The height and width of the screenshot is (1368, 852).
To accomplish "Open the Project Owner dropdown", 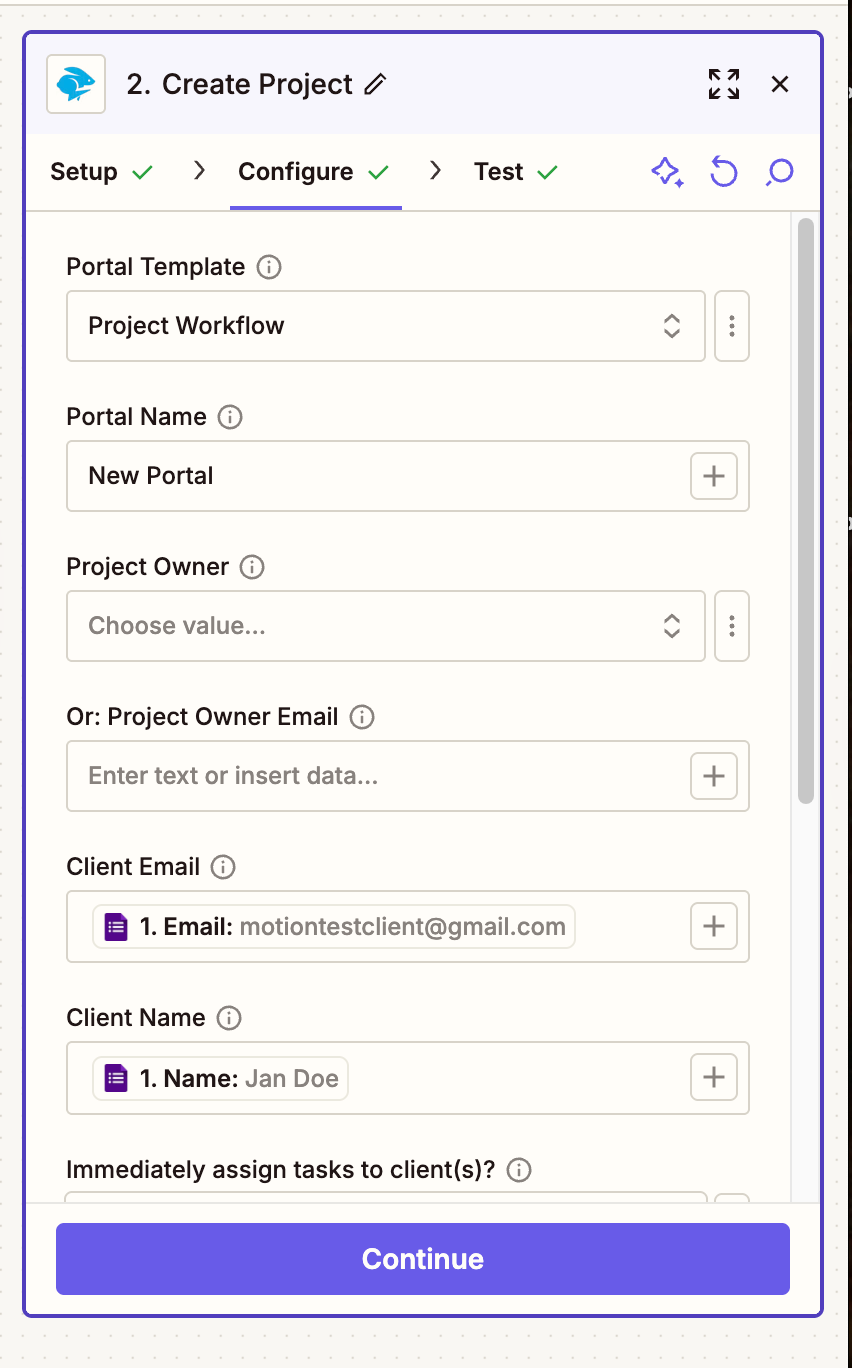I will (x=385, y=626).
